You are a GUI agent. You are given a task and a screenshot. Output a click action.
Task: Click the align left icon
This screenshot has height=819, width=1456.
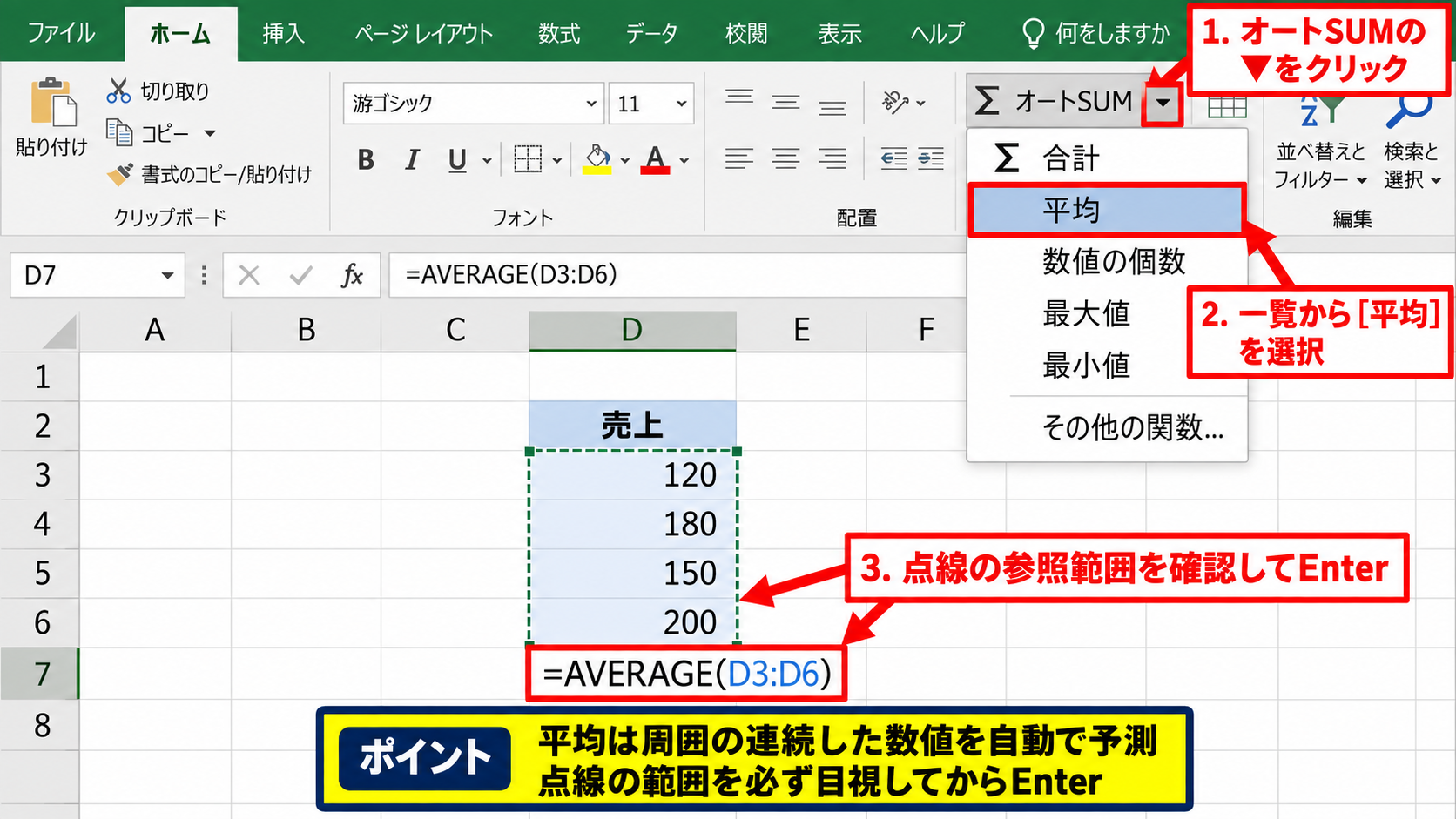tap(739, 159)
